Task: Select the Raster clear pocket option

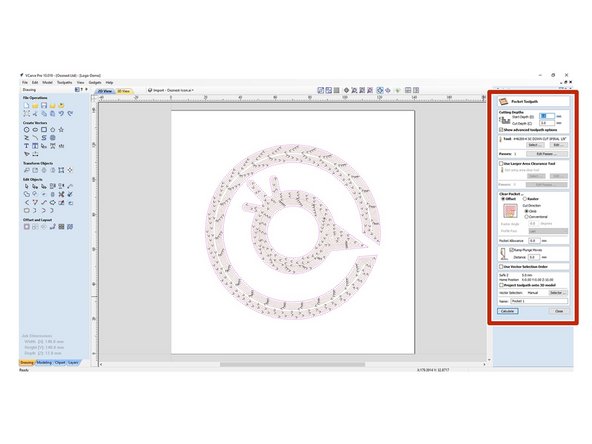Action: click(525, 199)
